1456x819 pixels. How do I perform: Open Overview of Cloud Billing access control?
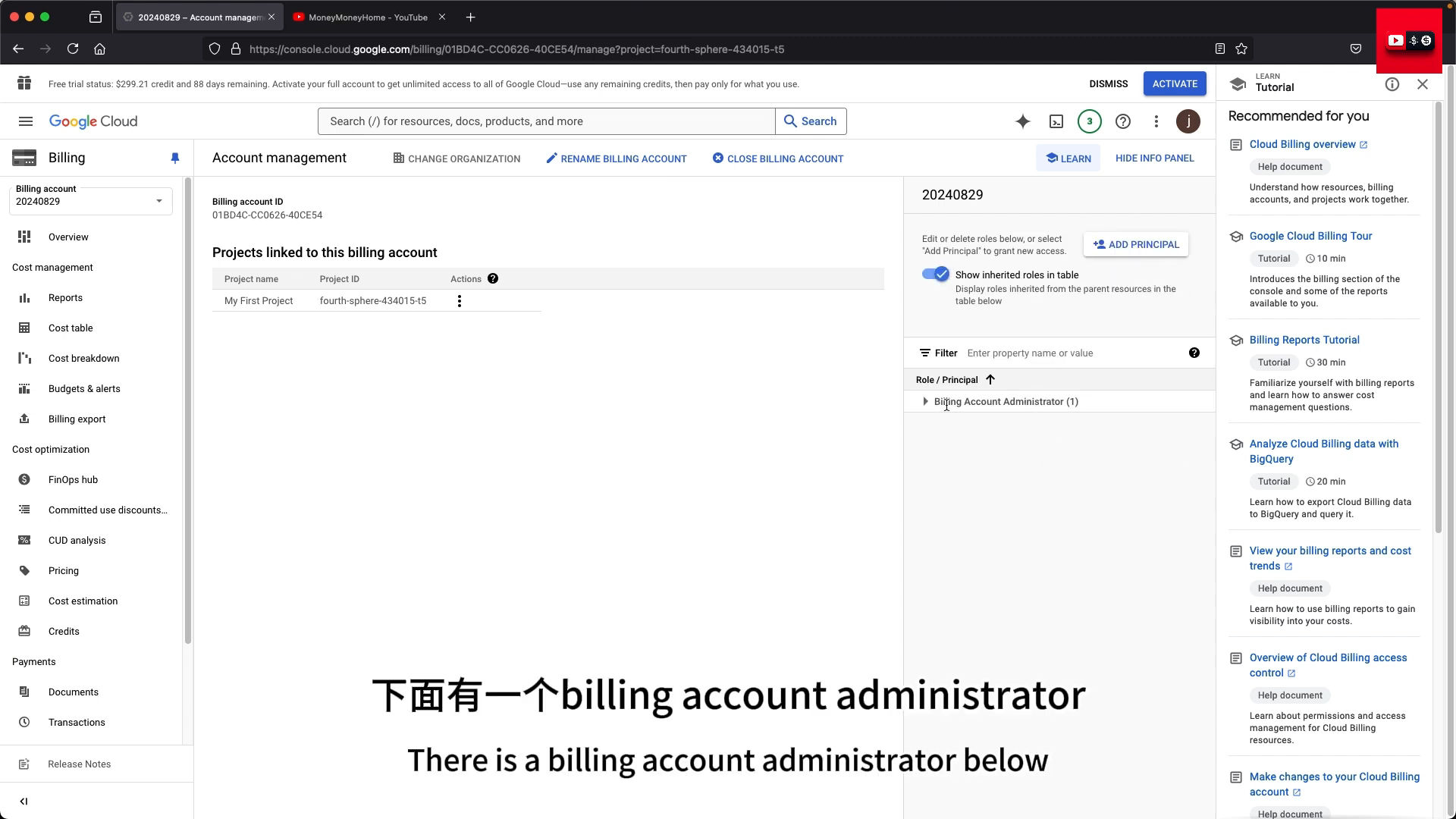pyautogui.click(x=1328, y=665)
